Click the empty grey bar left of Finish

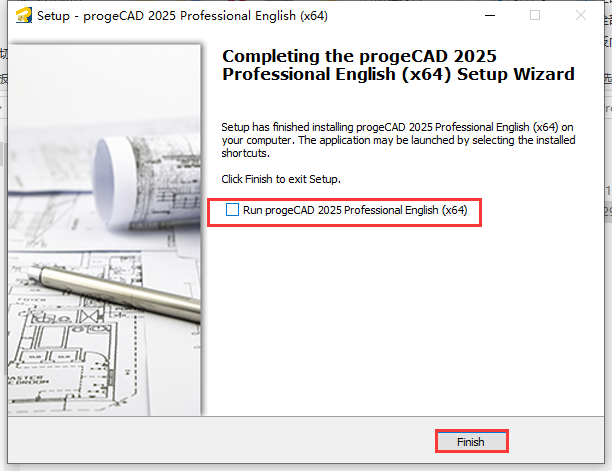point(220,441)
